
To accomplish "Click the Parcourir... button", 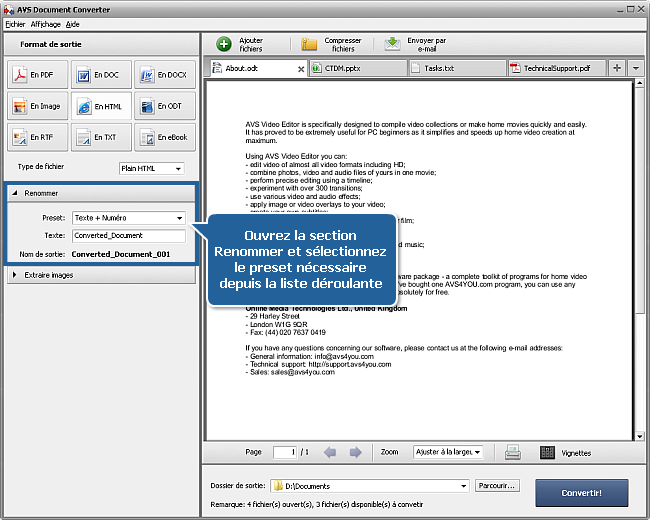I will point(497,486).
